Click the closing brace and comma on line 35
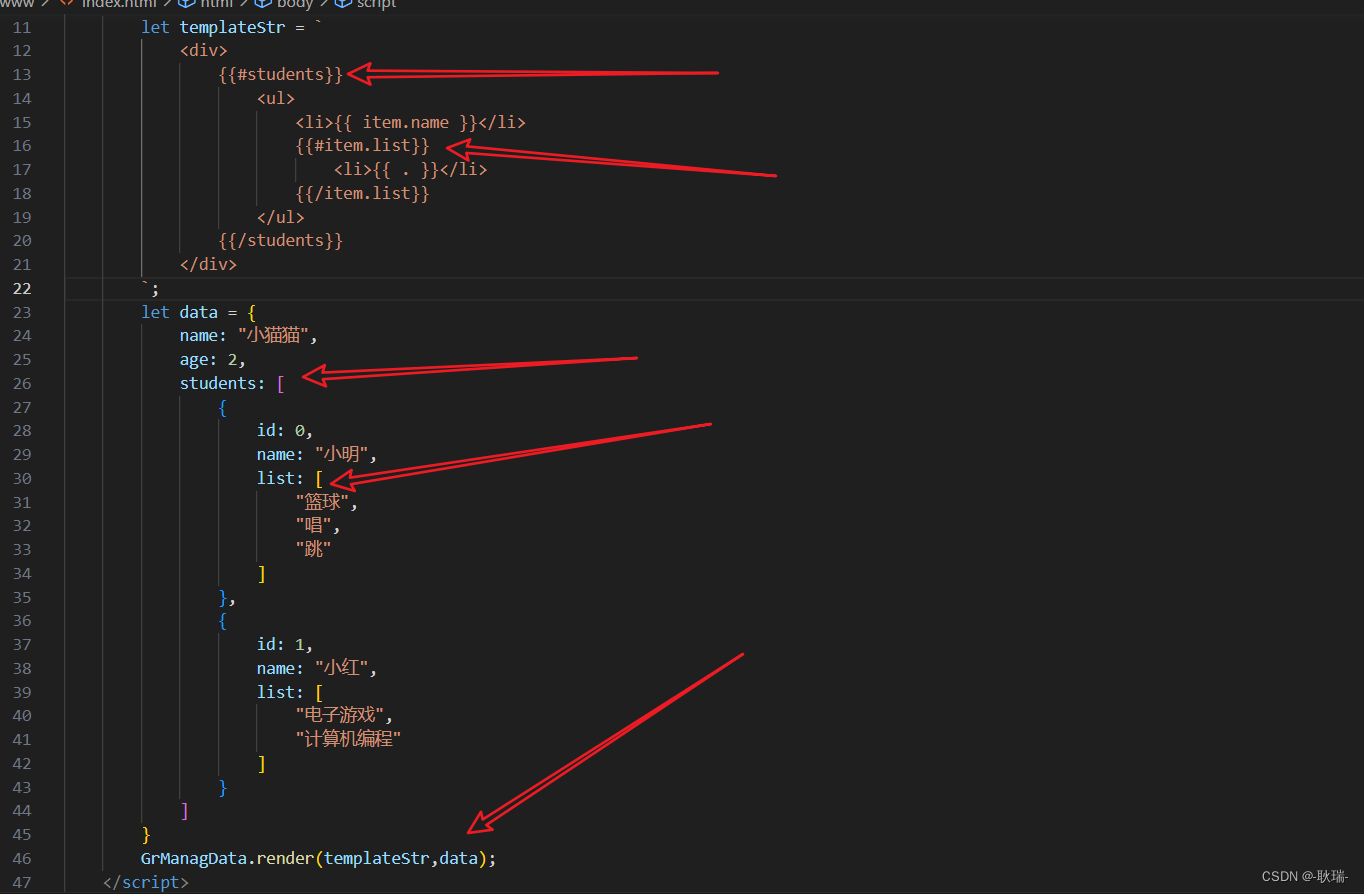The height and width of the screenshot is (894, 1364). click(228, 597)
